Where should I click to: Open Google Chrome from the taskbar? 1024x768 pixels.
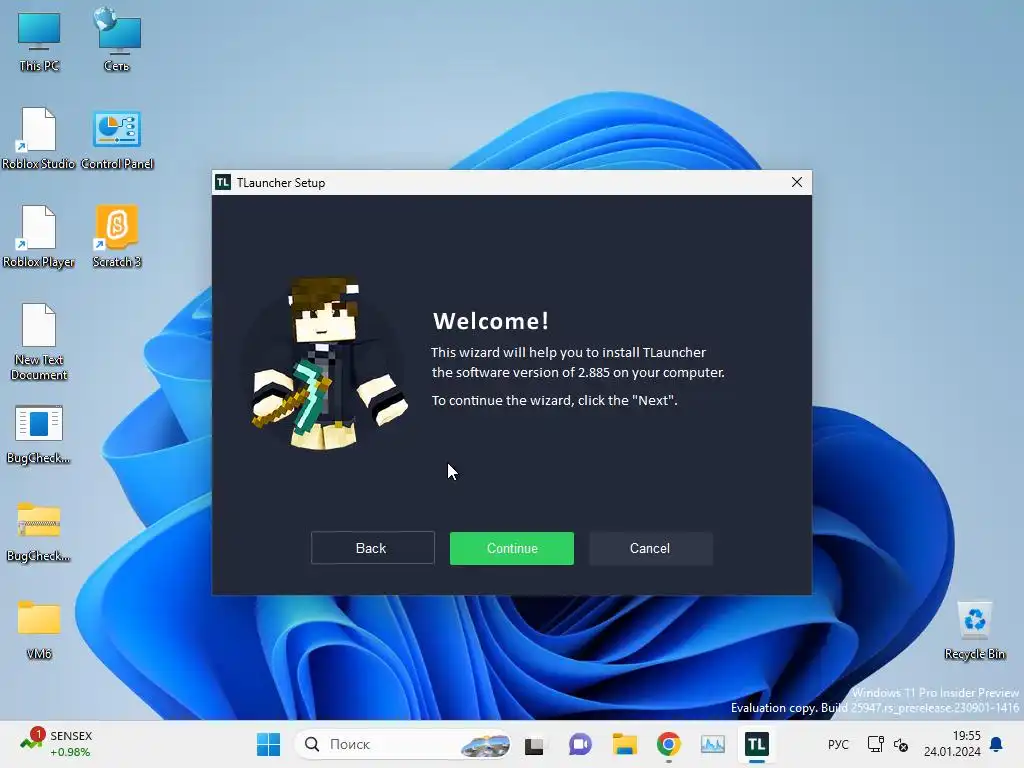pos(669,744)
